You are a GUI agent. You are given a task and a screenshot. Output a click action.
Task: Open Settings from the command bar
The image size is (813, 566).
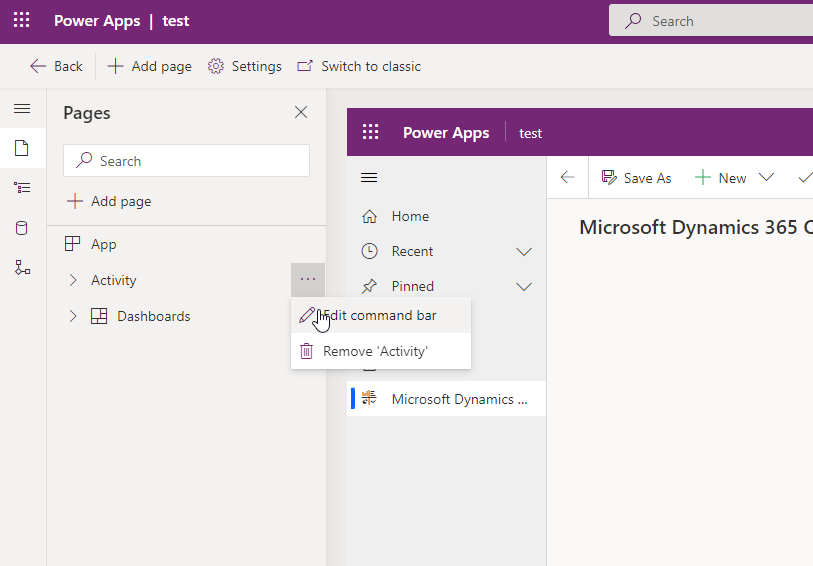coord(244,66)
